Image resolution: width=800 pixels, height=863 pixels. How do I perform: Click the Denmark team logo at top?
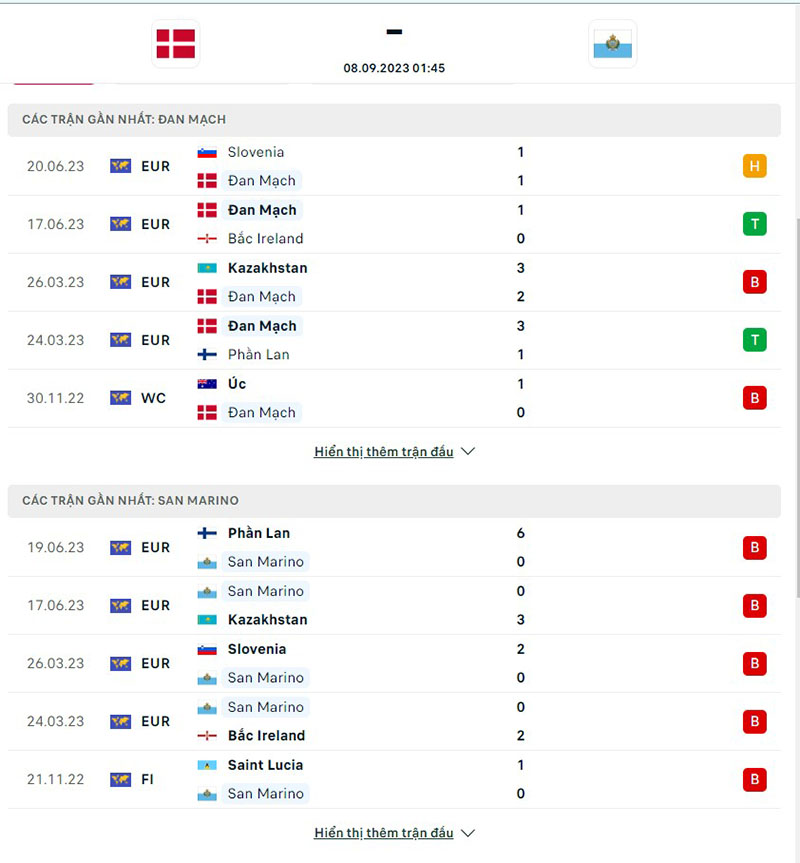pos(175,43)
